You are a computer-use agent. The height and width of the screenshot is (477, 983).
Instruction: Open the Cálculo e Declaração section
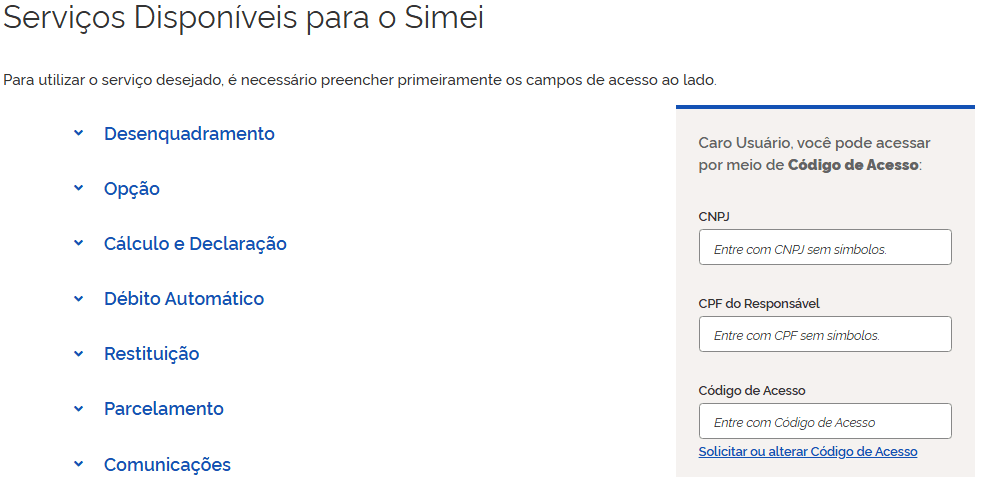pos(195,243)
